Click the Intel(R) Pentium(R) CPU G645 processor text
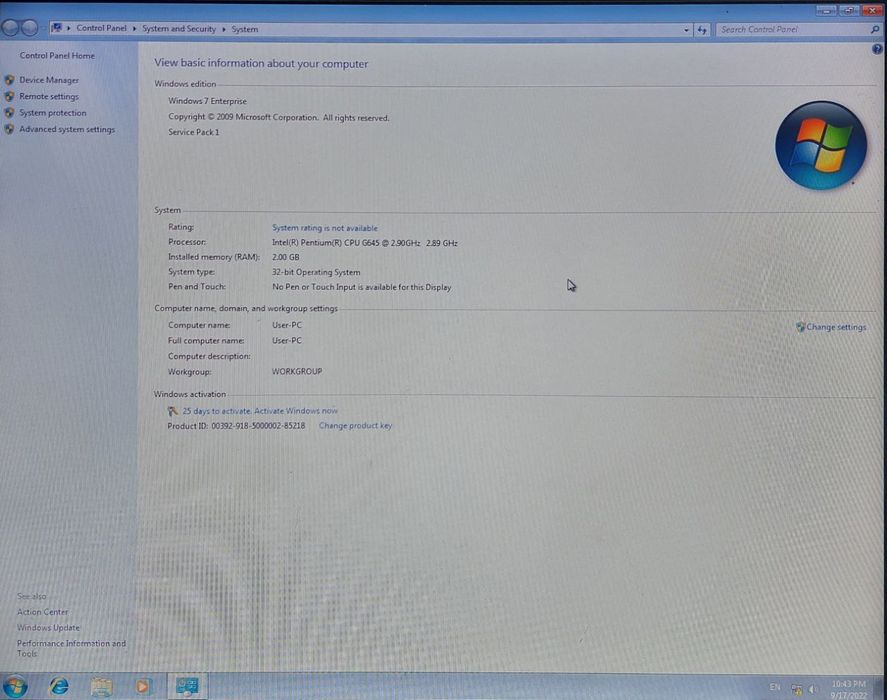 [x=365, y=242]
